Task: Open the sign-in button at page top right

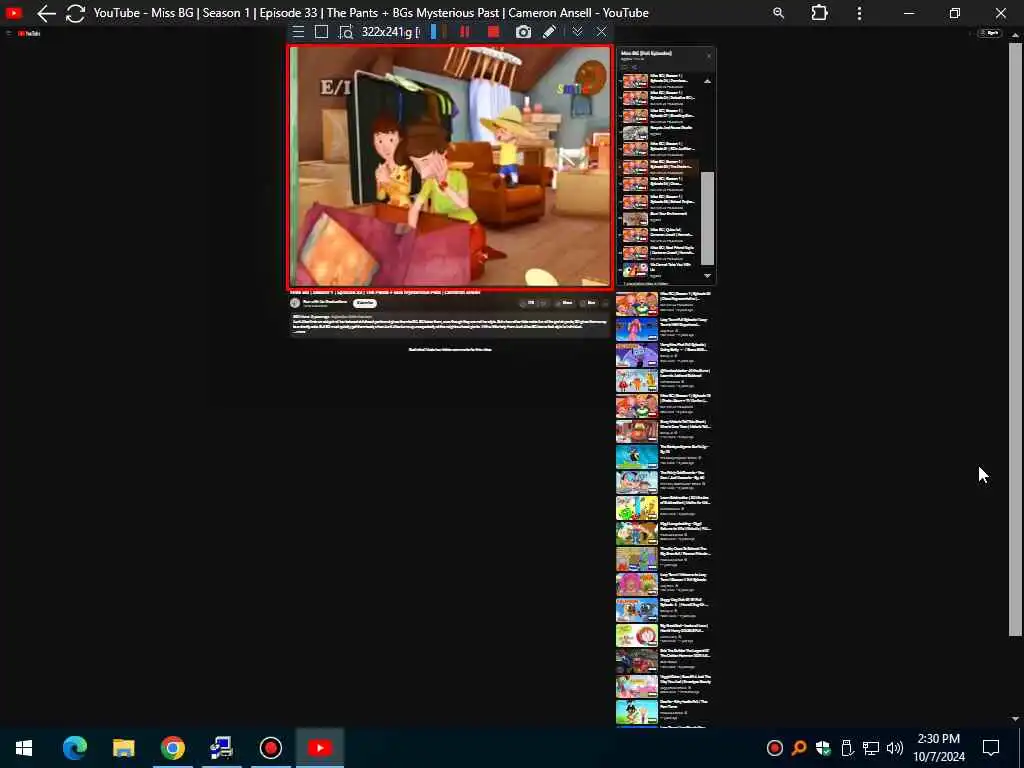Action: click(989, 33)
